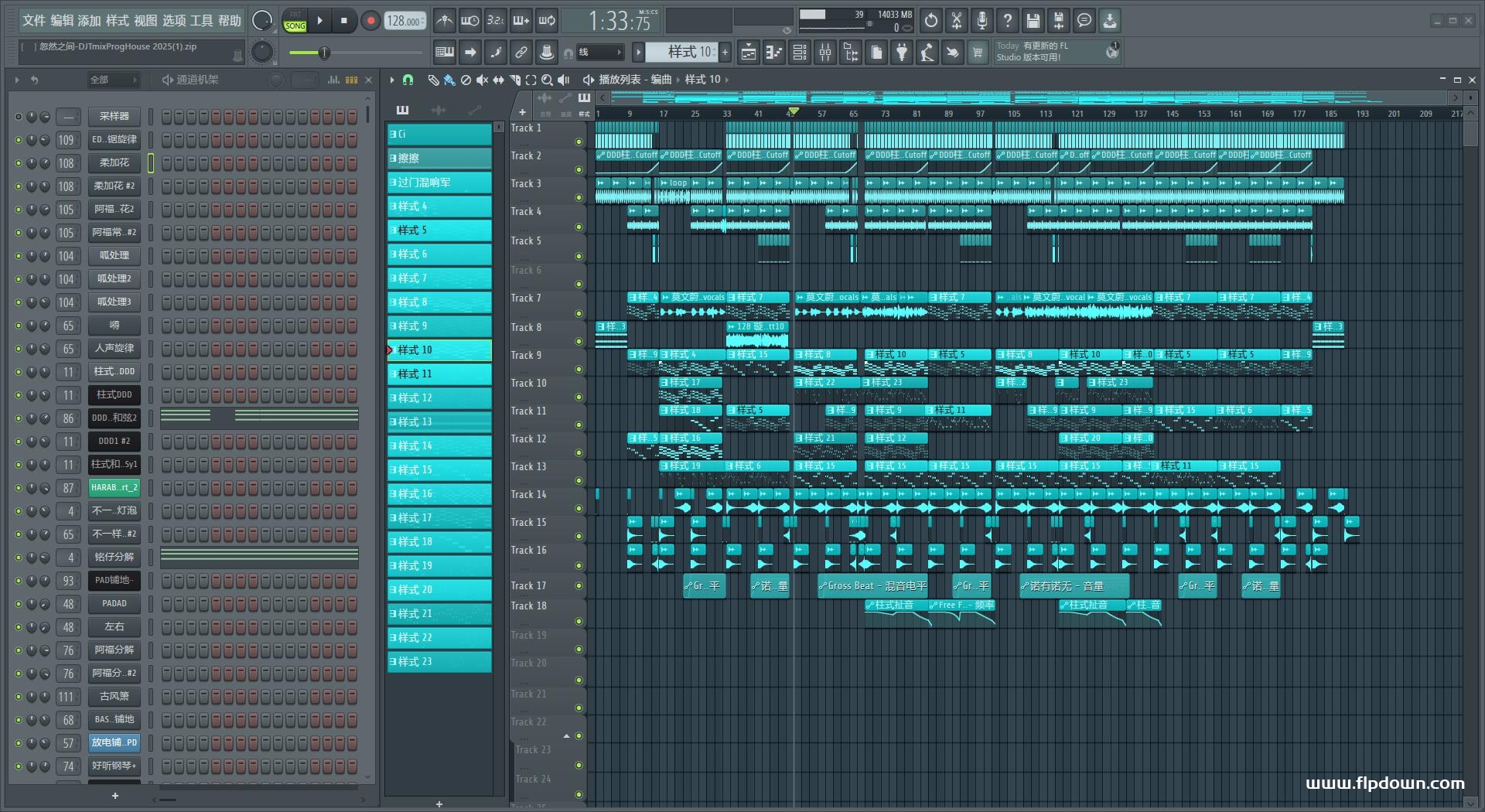The width and height of the screenshot is (1485, 812).
Task: Click the metronome icon
Action: [x=444, y=21]
